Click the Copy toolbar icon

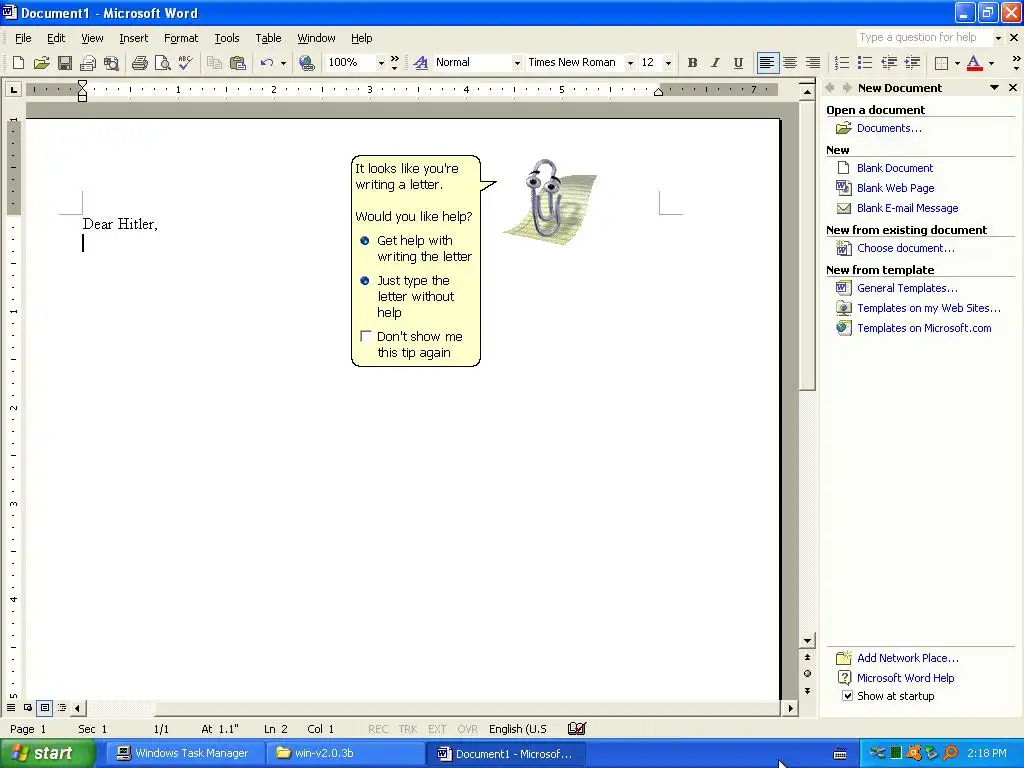click(x=214, y=63)
